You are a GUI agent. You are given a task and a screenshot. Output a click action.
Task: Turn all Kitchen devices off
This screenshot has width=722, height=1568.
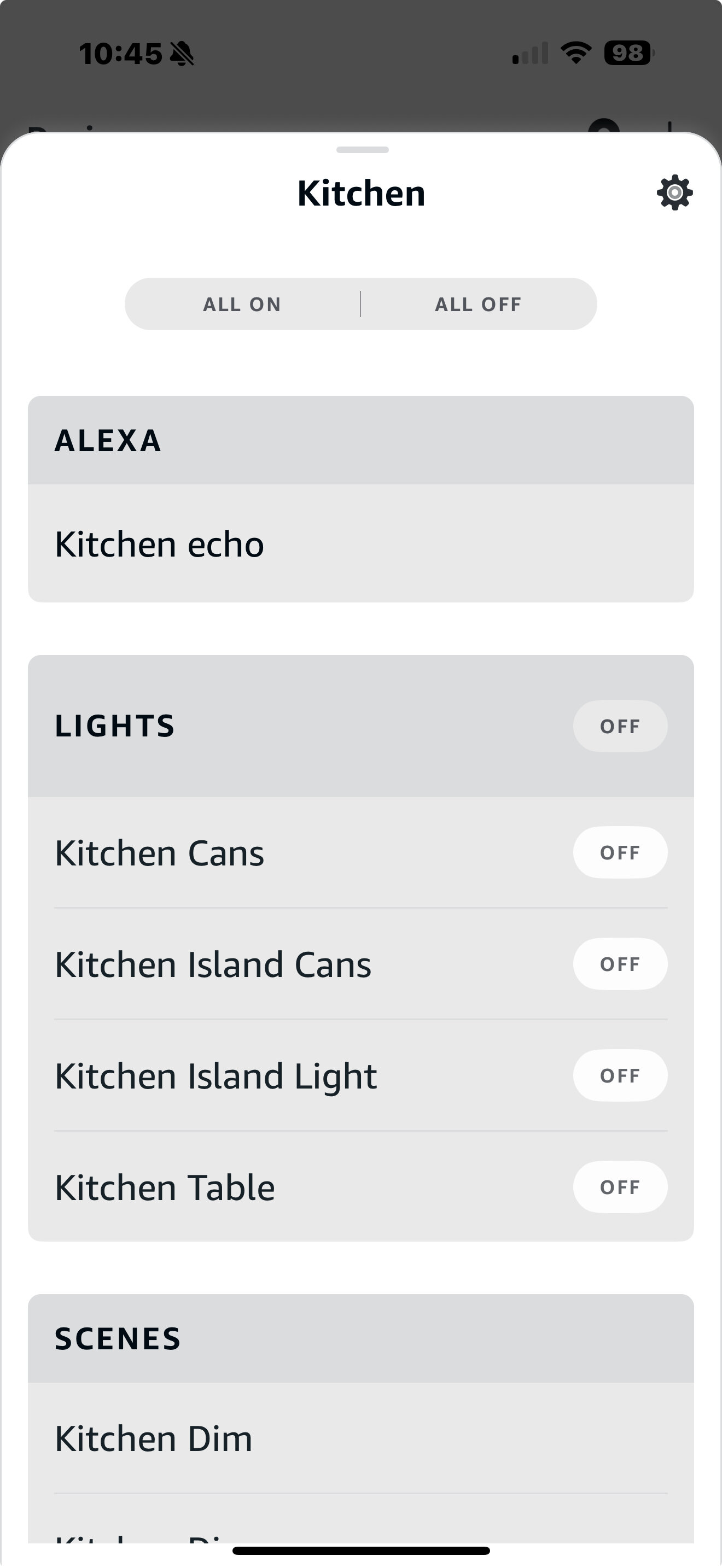pos(479,305)
